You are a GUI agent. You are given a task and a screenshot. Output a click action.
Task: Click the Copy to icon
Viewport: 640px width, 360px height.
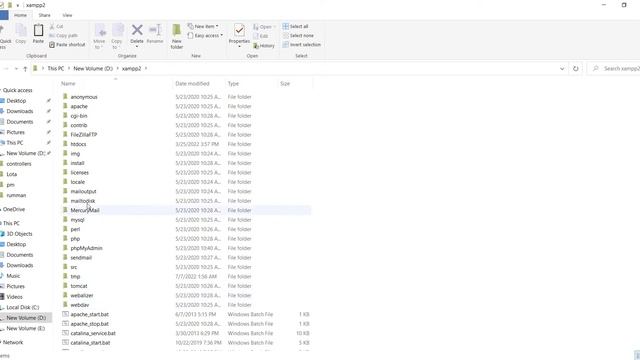click(117, 31)
